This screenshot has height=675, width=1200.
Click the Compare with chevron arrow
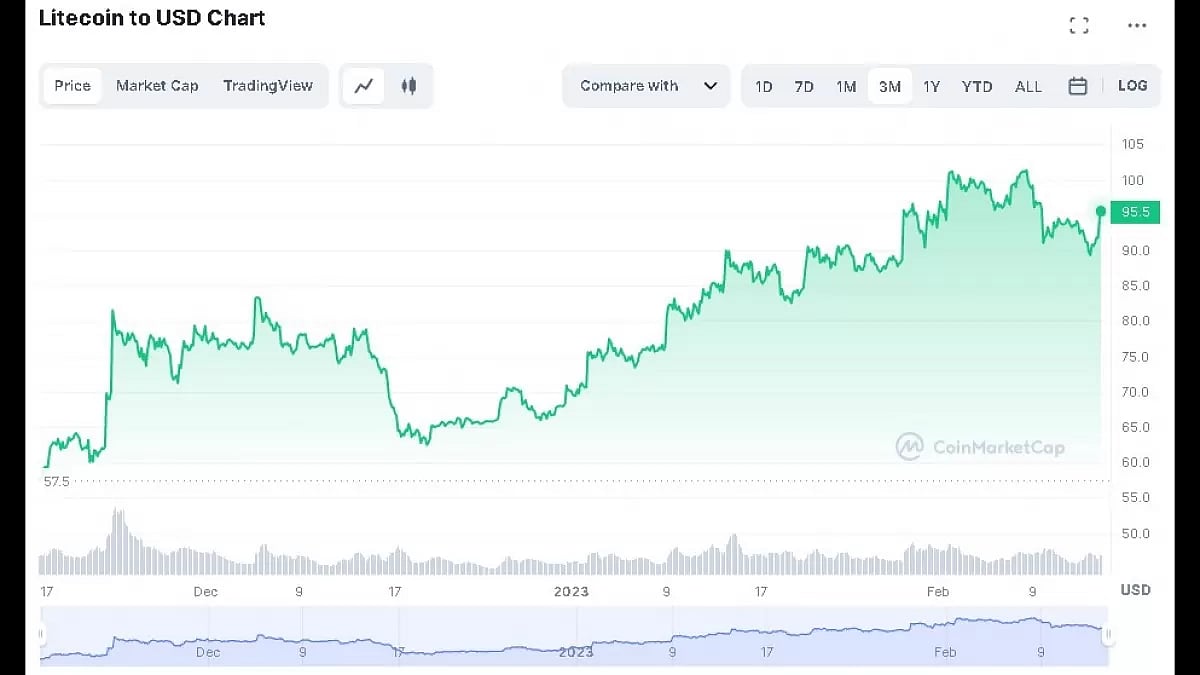pyautogui.click(x=711, y=86)
